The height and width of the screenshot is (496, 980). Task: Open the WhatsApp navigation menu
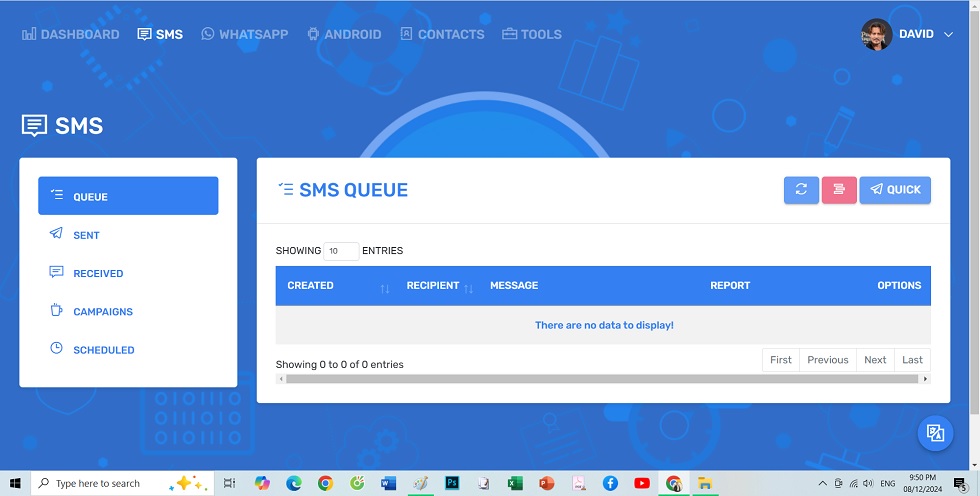244,34
